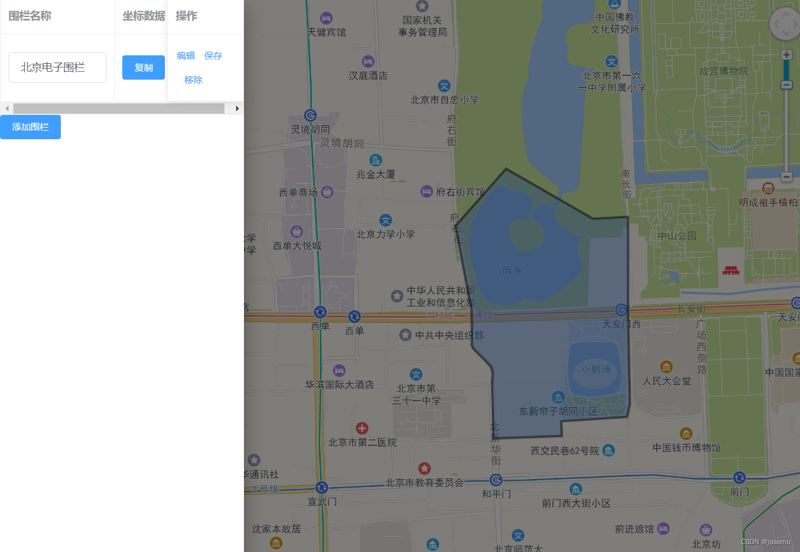Viewport: 800px width, 552px height.
Task: Select the 人民大会堂 landmark icon
Action: [x=666, y=367]
